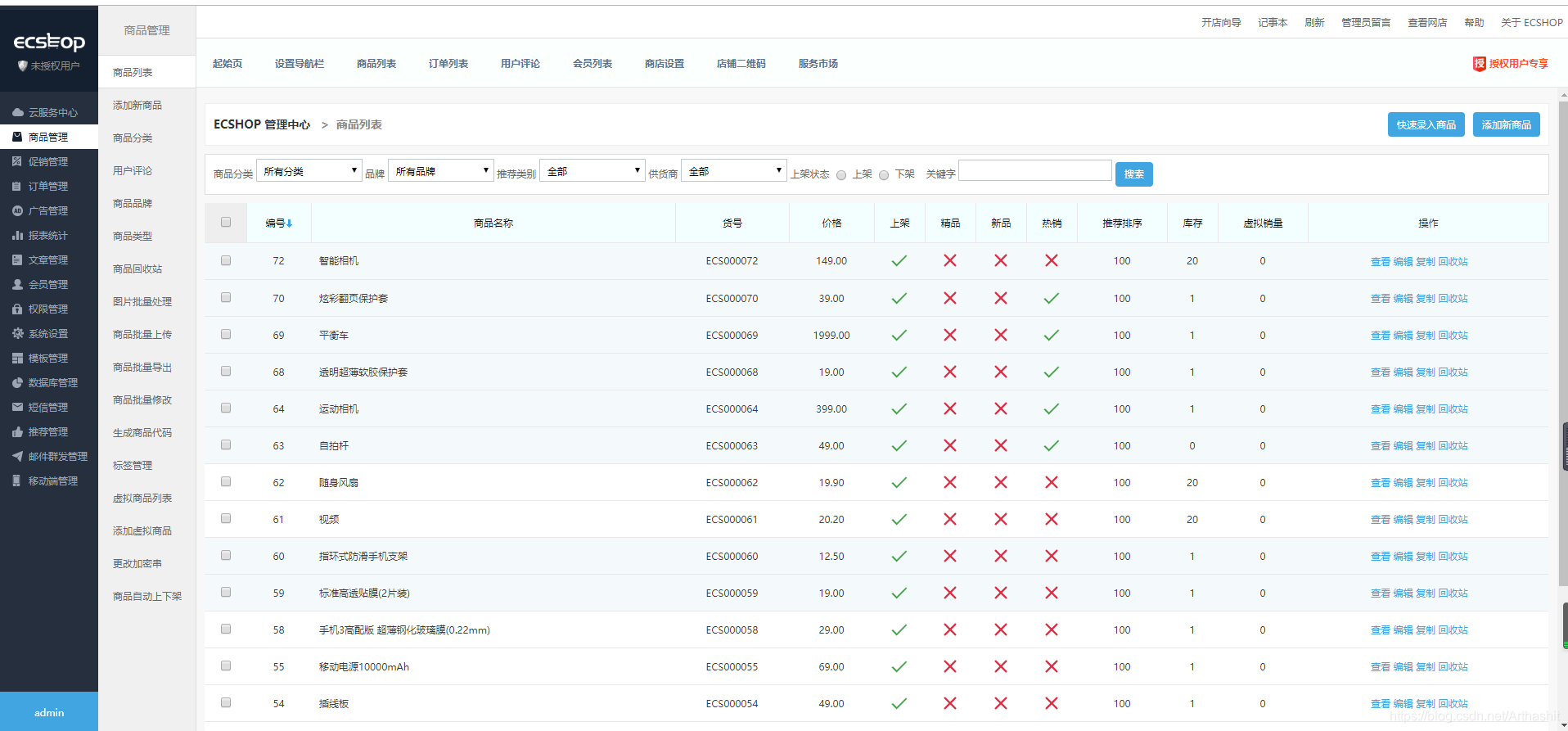Sort by 编号 column arrow
Screen dimensions: 1568x731
coord(290,223)
